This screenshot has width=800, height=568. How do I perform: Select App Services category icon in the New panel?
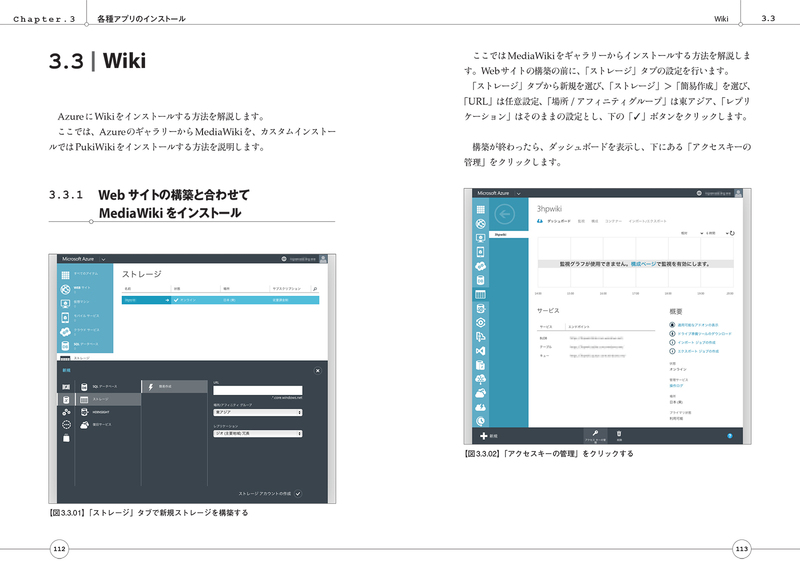[66, 412]
